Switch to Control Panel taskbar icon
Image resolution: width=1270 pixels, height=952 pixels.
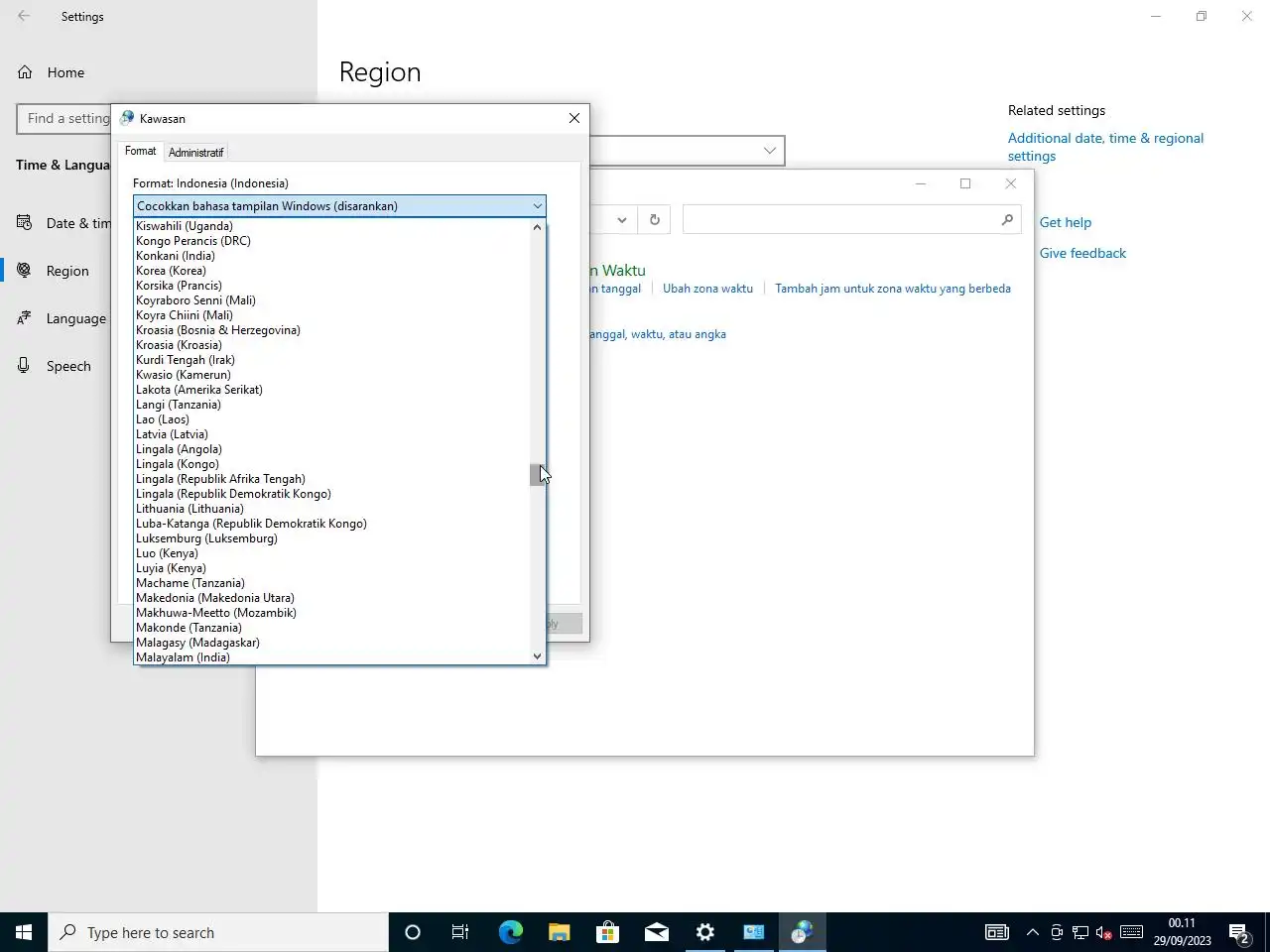coord(754,932)
